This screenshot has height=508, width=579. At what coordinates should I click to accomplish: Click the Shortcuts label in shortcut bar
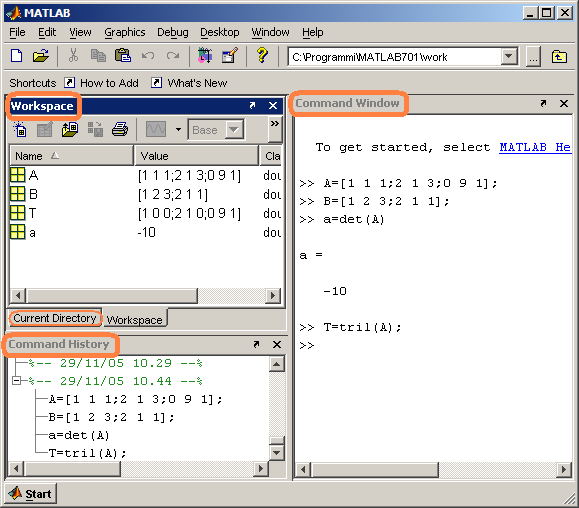pyautogui.click(x=32, y=83)
